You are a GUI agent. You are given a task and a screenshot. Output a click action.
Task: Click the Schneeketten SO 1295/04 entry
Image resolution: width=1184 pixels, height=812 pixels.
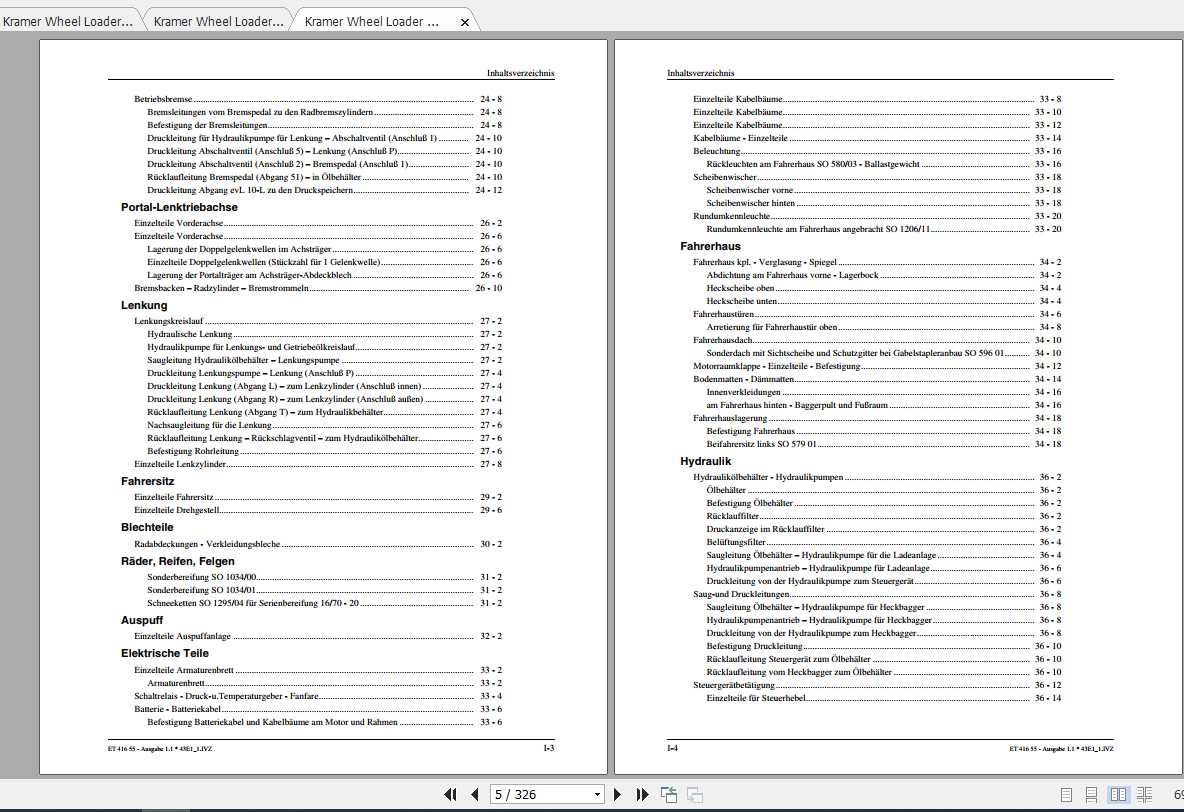coord(325,603)
